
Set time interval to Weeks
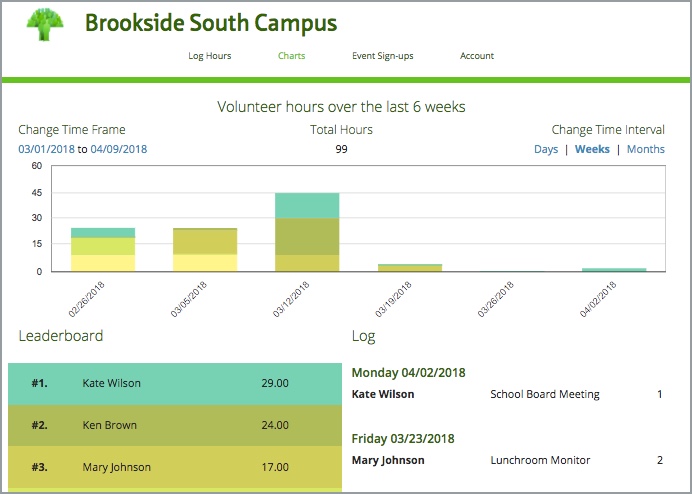click(592, 150)
